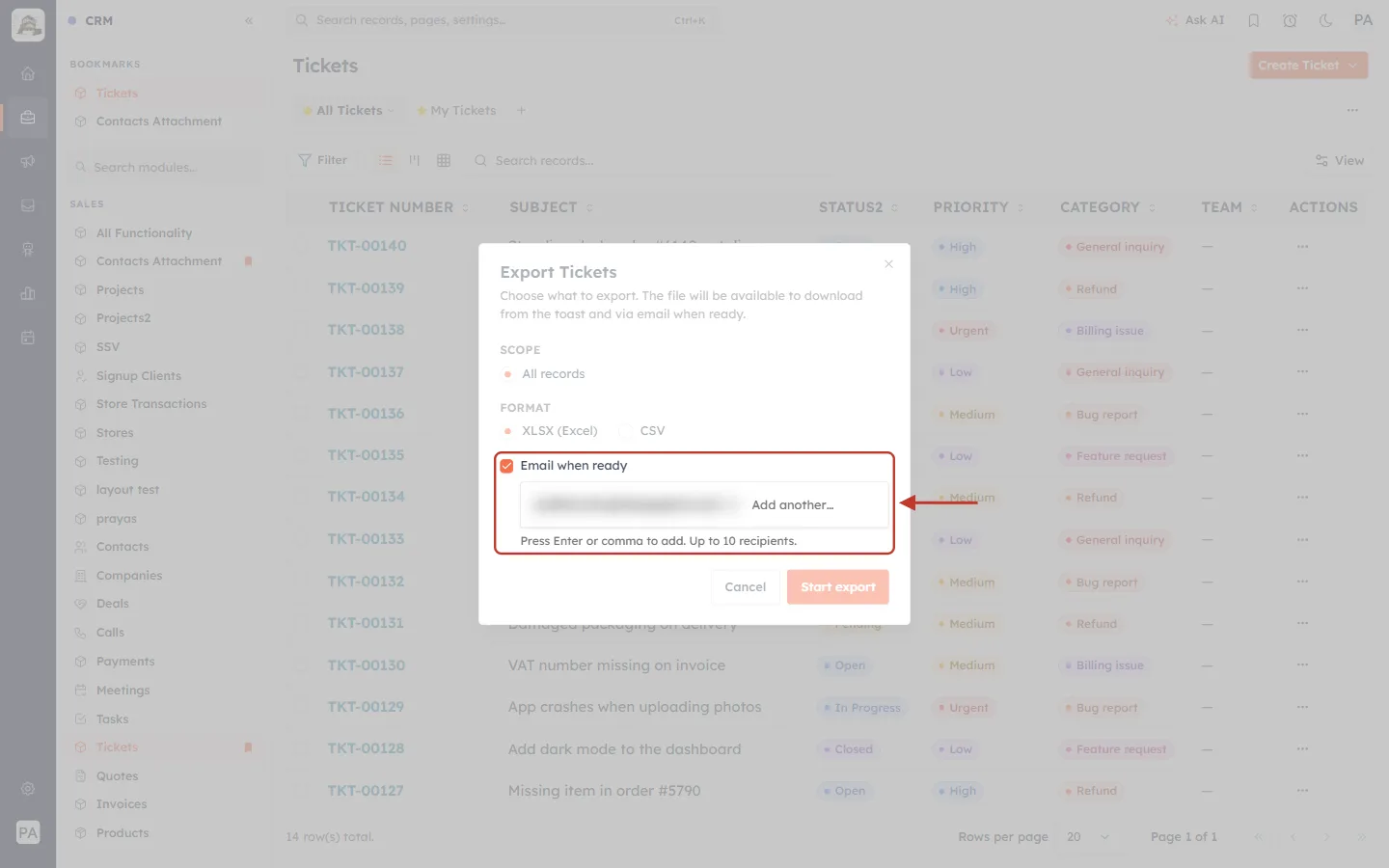Screen dimensions: 1389x868
Task: Open Ask AI assistant
Action: tap(1194, 20)
